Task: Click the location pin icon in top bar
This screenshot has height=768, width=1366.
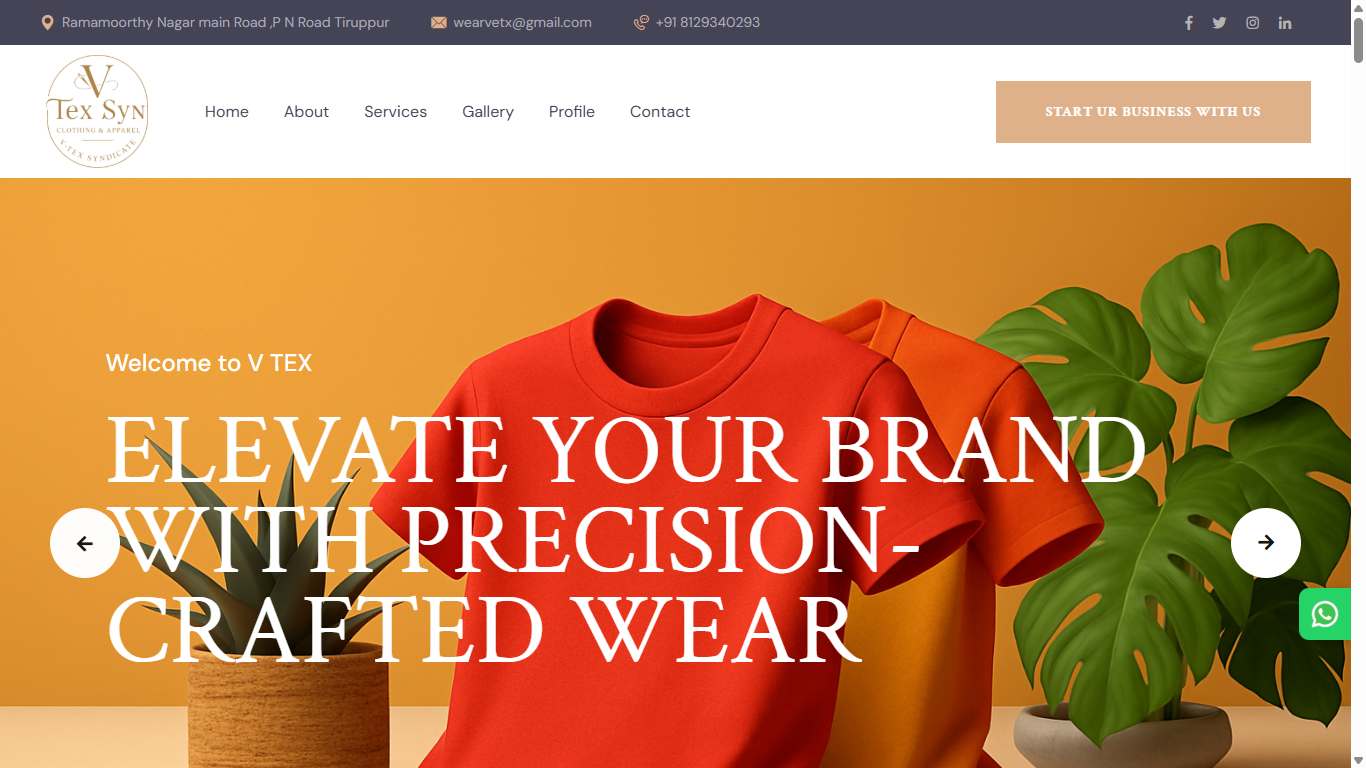Action: 47,22
